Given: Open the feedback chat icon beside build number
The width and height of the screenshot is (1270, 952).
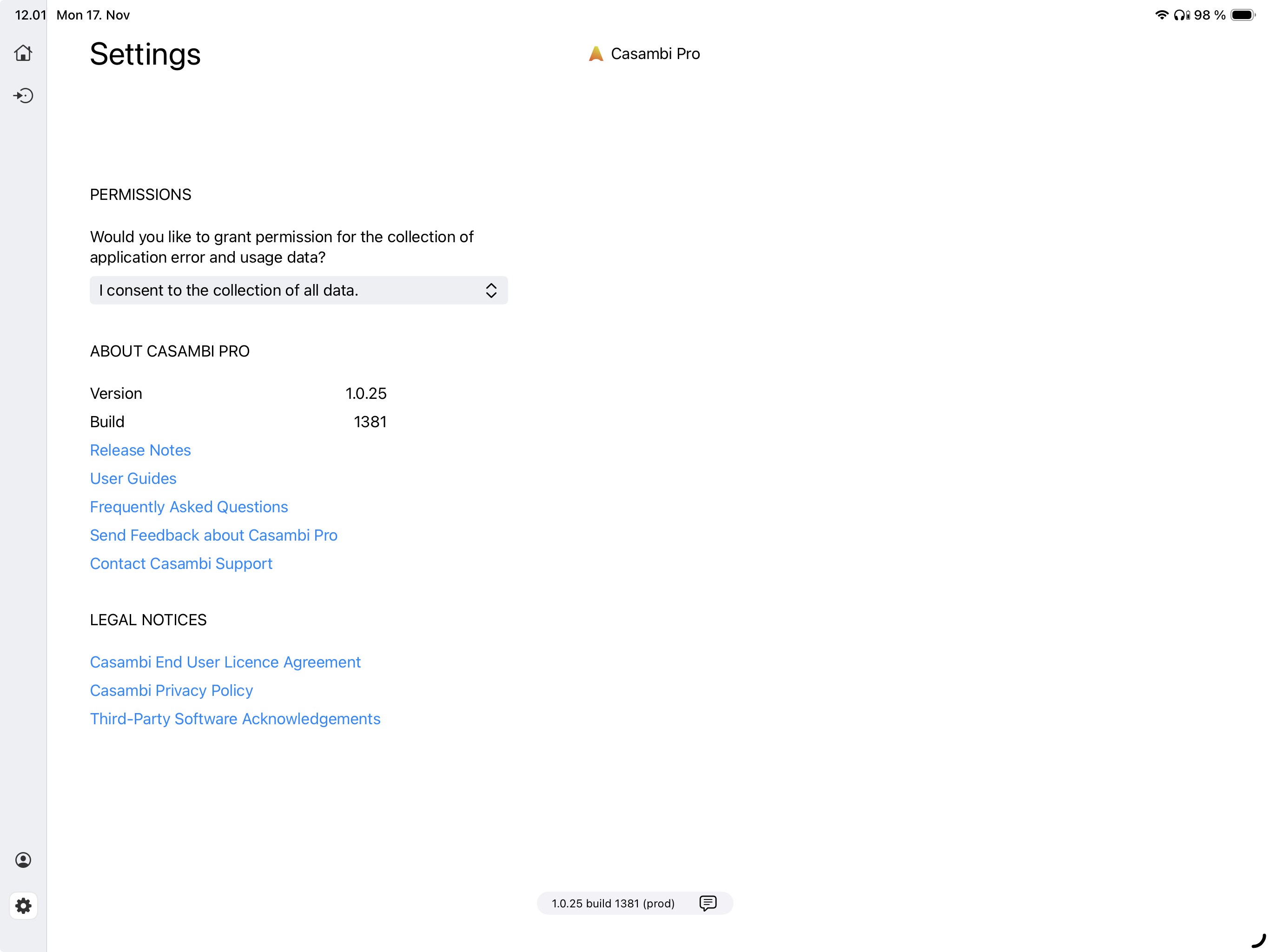Looking at the screenshot, I should coord(709,903).
